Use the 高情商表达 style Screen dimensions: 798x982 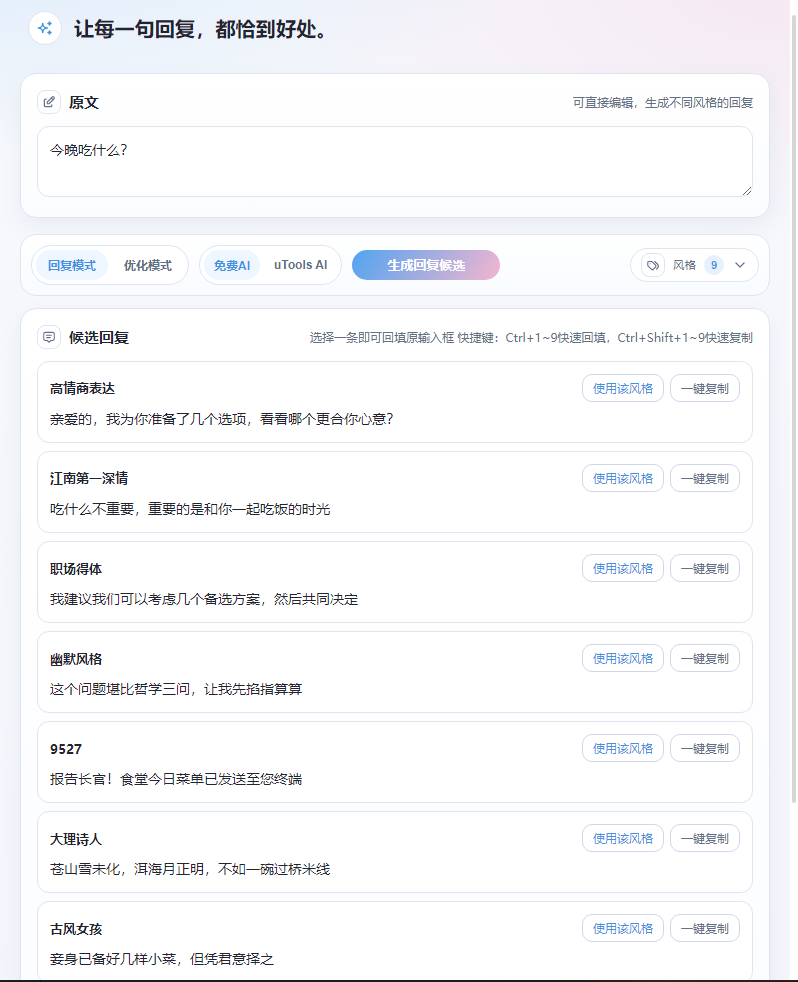coord(622,388)
